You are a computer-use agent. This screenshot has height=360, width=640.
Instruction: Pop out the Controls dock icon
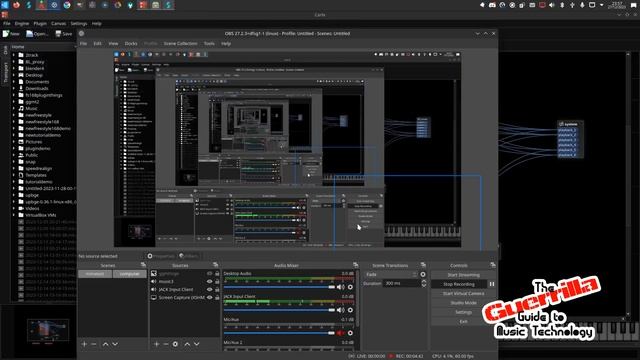click(x=493, y=265)
